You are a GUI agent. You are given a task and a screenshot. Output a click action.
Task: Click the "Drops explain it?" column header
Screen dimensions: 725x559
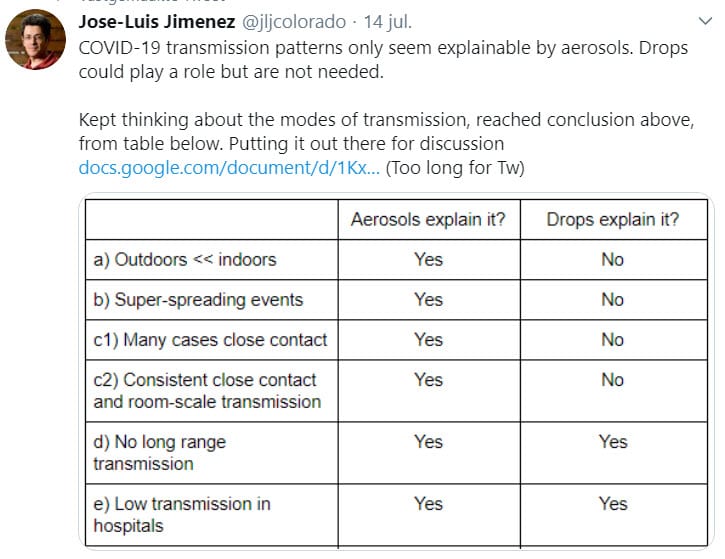(613, 219)
